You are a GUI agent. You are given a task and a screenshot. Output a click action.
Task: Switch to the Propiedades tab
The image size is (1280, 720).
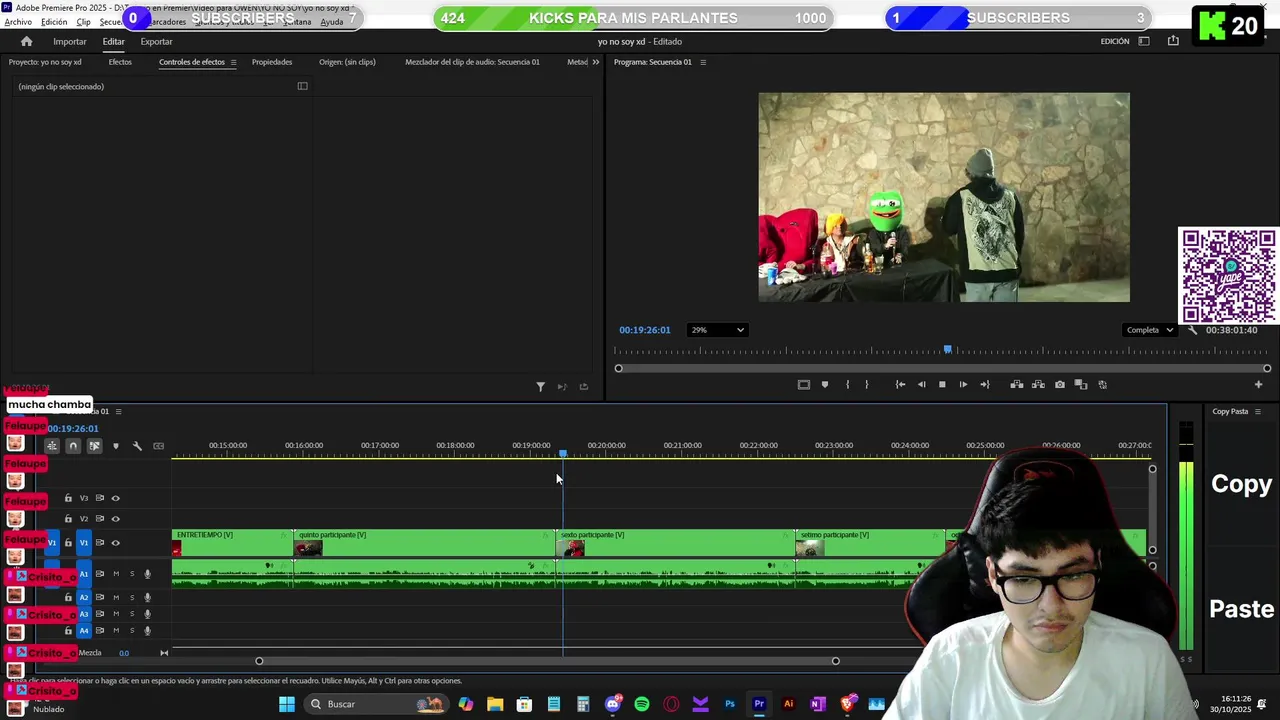pyautogui.click(x=272, y=62)
